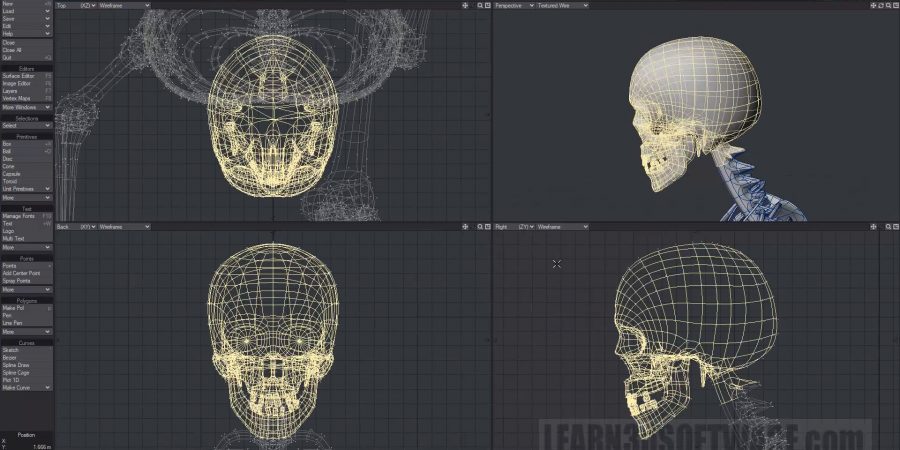Expand the More Windows dropdown
The height and width of the screenshot is (450, 900).
coord(27,106)
